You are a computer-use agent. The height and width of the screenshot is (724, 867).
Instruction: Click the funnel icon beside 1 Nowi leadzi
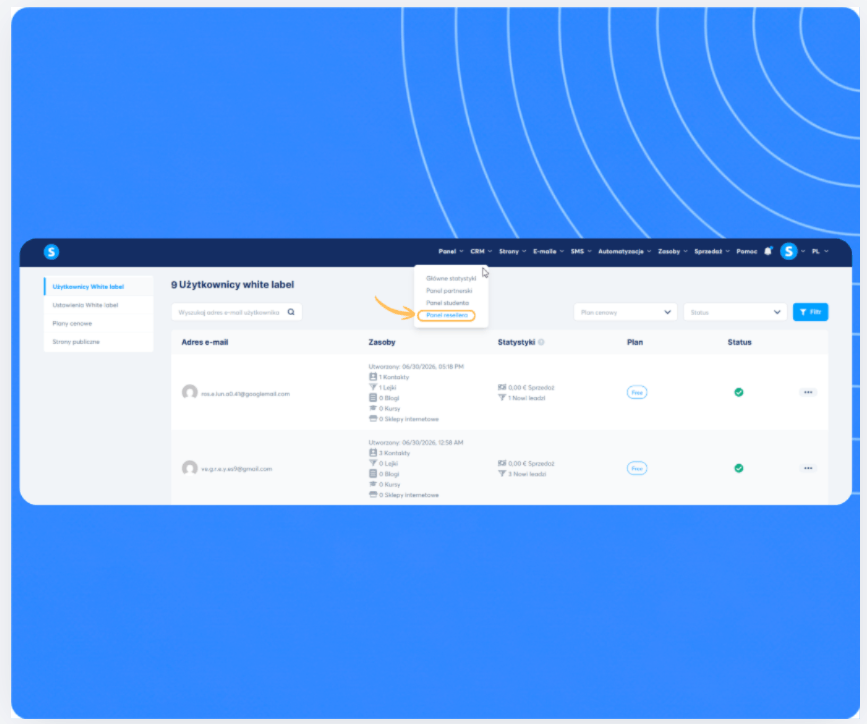(502, 398)
